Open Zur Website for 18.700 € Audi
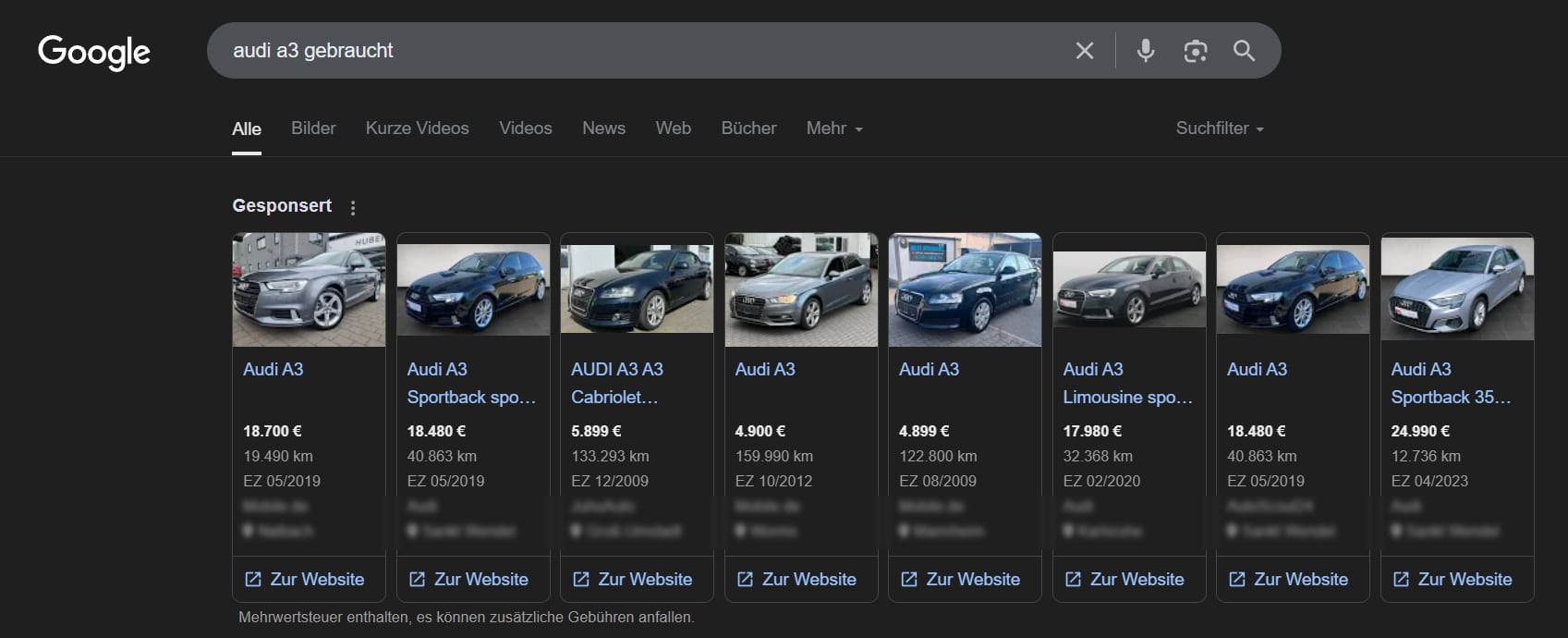The image size is (1568, 638). click(305, 579)
